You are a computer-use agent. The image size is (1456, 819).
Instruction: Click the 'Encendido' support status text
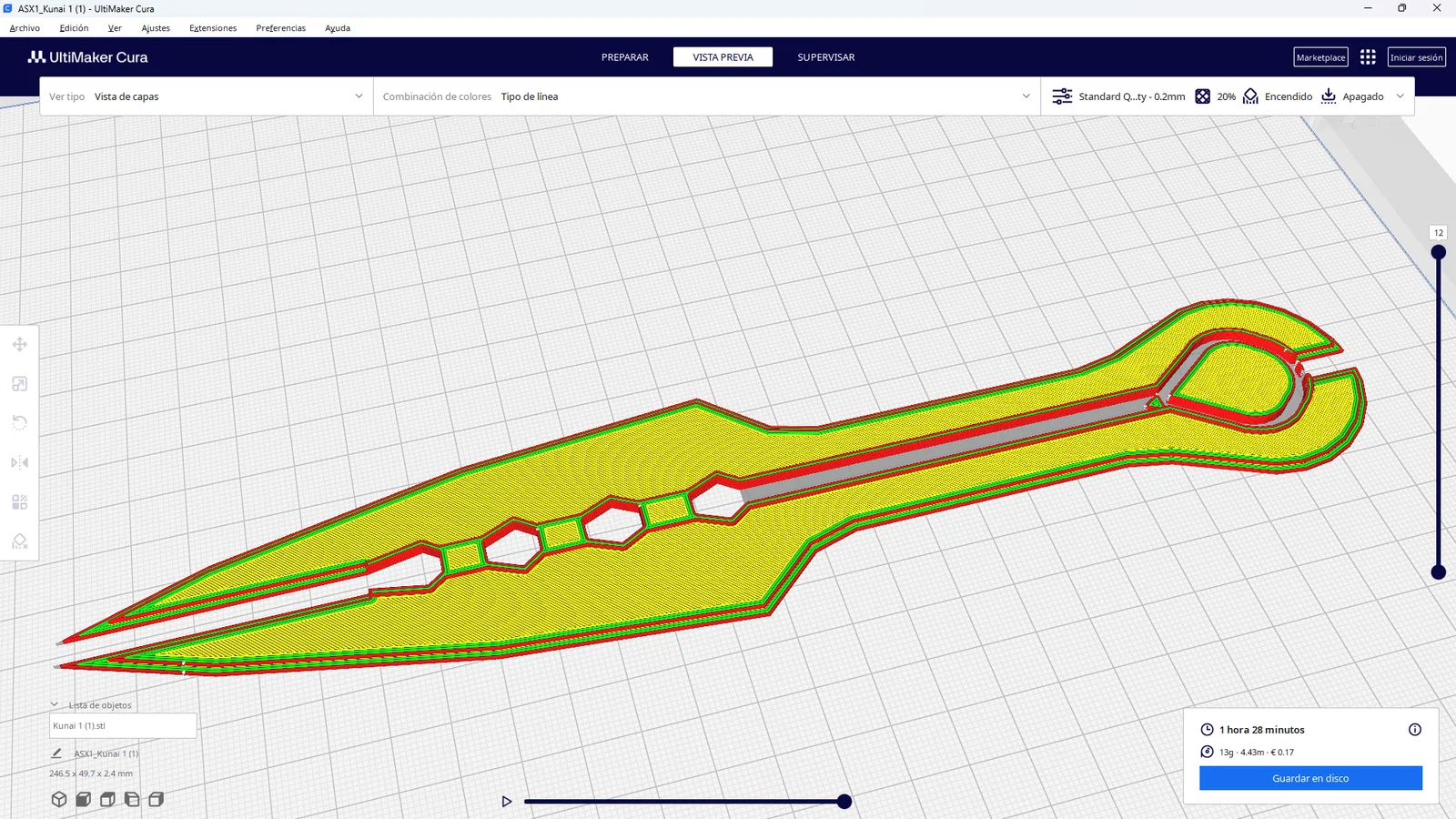(x=1289, y=96)
